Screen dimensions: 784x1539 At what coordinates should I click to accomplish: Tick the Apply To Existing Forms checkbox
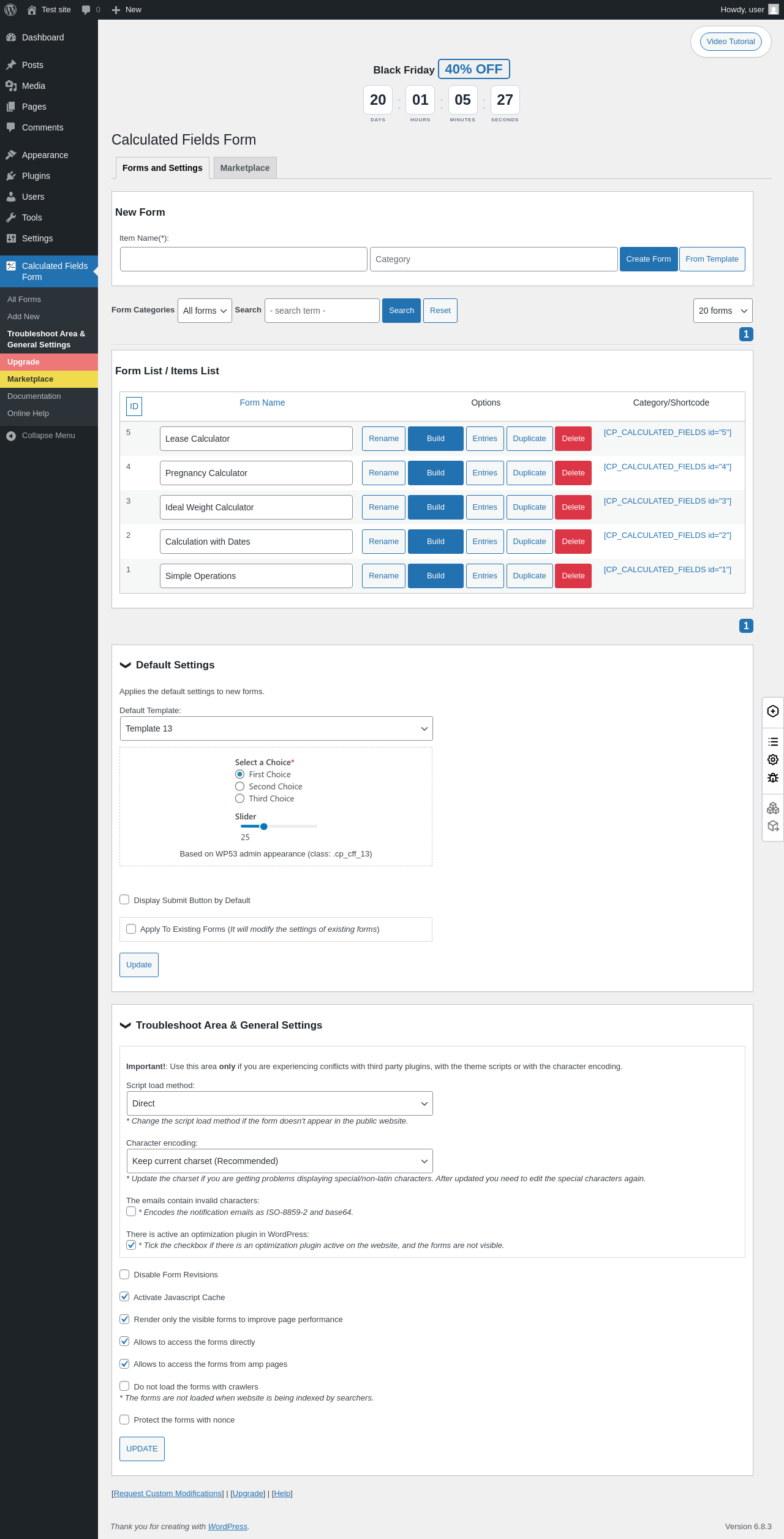[131, 929]
